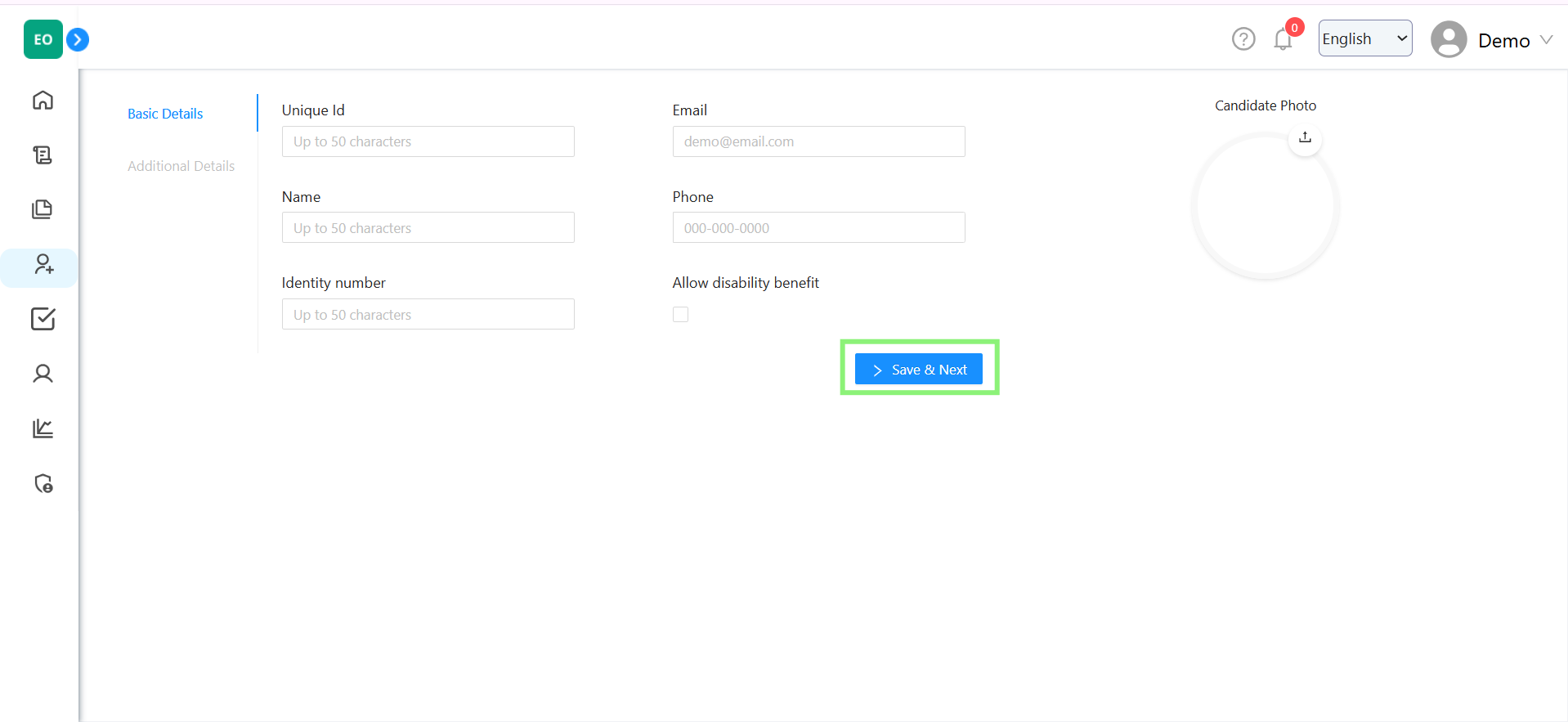Click the upload candidate photo icon
This screenshot has height=722, width=1568.
tap(1305, 137)
